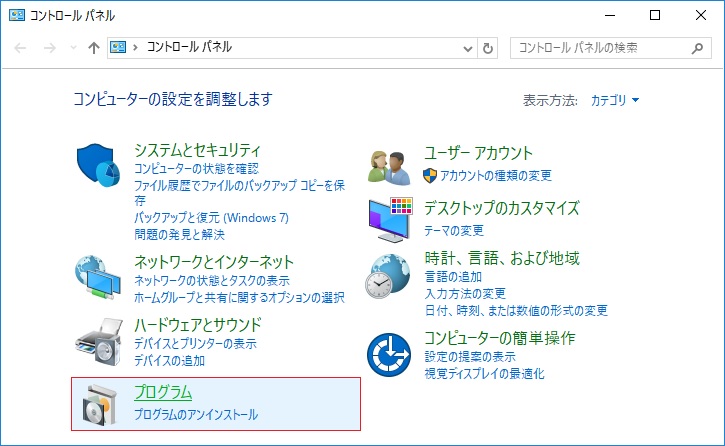This screenshot has height=446, width=725.
Task: Click コンピューターの状態を確認 link
Action: click(x=197, y=169)
